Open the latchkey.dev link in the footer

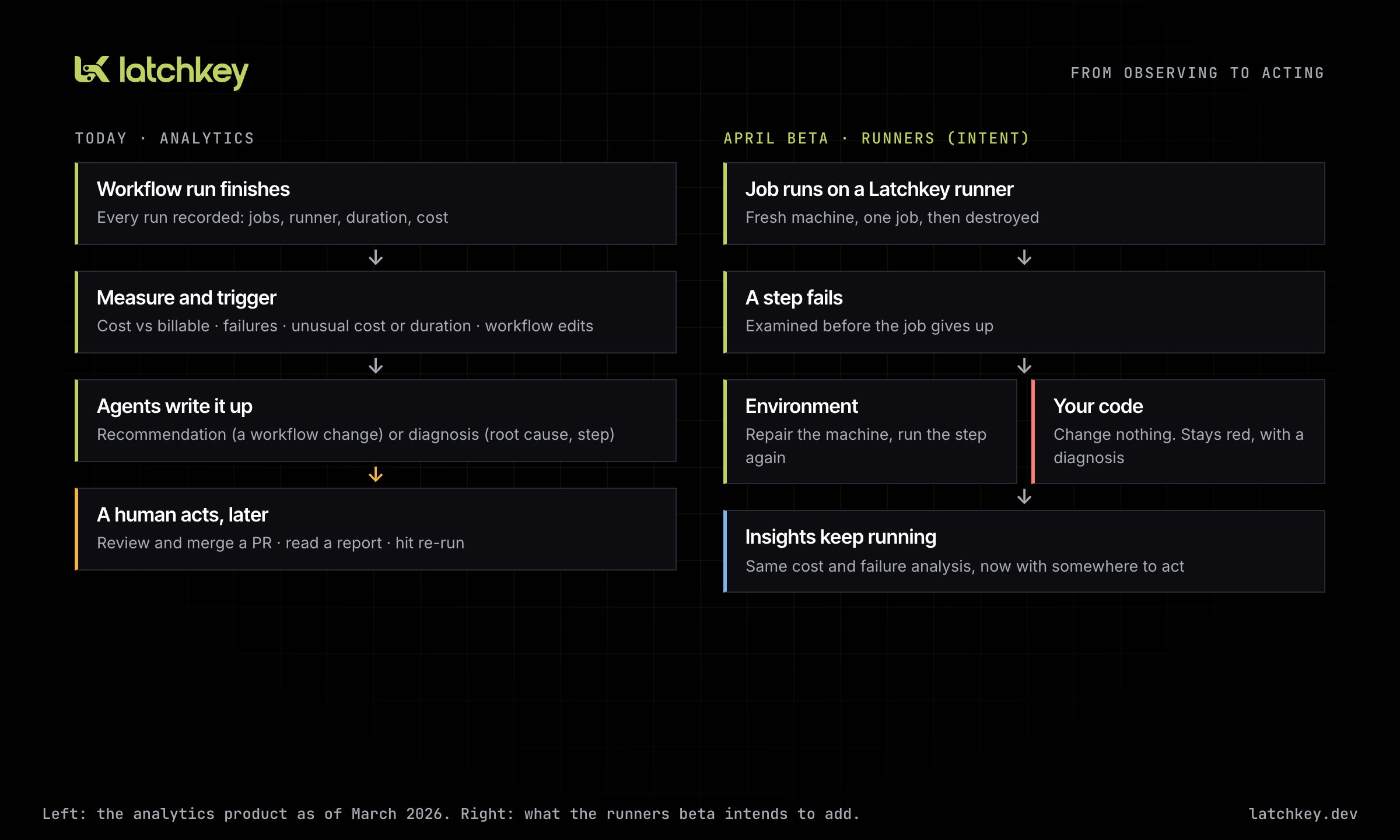click(x=1303, y=814)
